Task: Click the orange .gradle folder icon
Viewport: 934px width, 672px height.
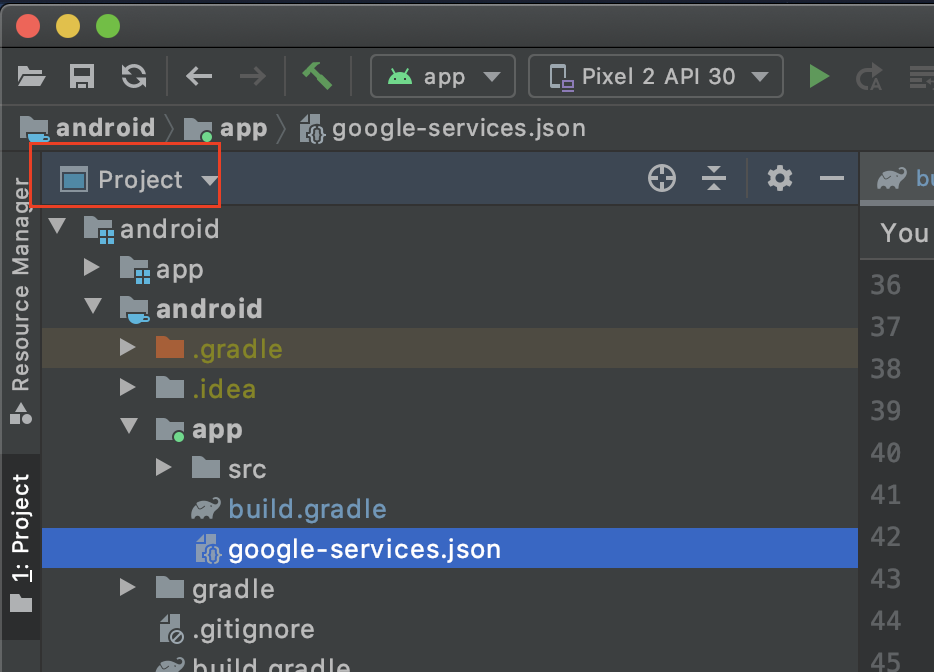Action: 170,347
